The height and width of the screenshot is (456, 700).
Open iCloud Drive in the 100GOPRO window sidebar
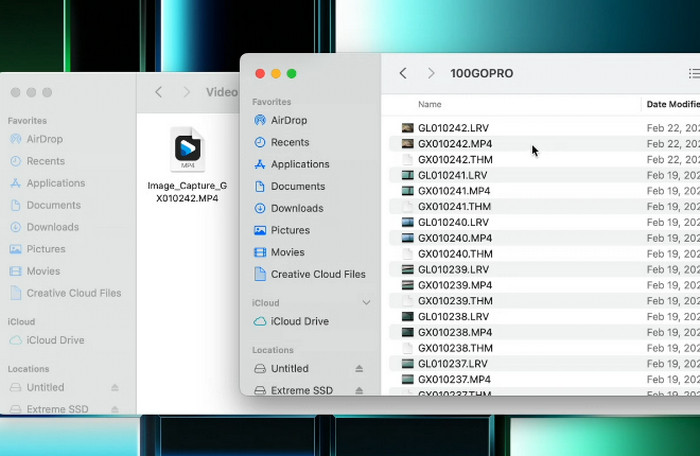(x=291, y=321)
